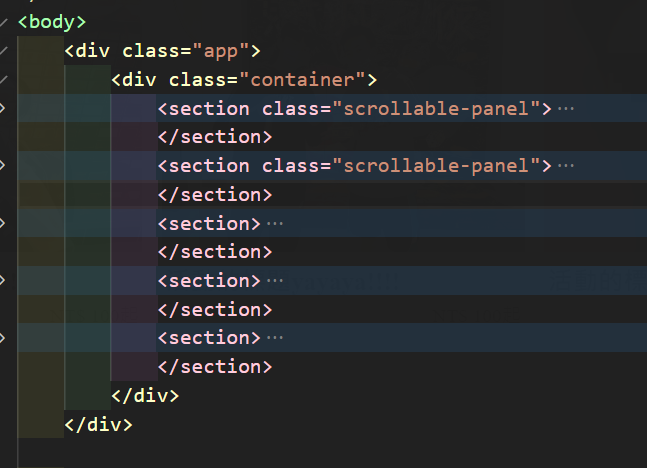Collapse the body tag fold arrow
Viewport: 647px width, 468px height.
3,22
